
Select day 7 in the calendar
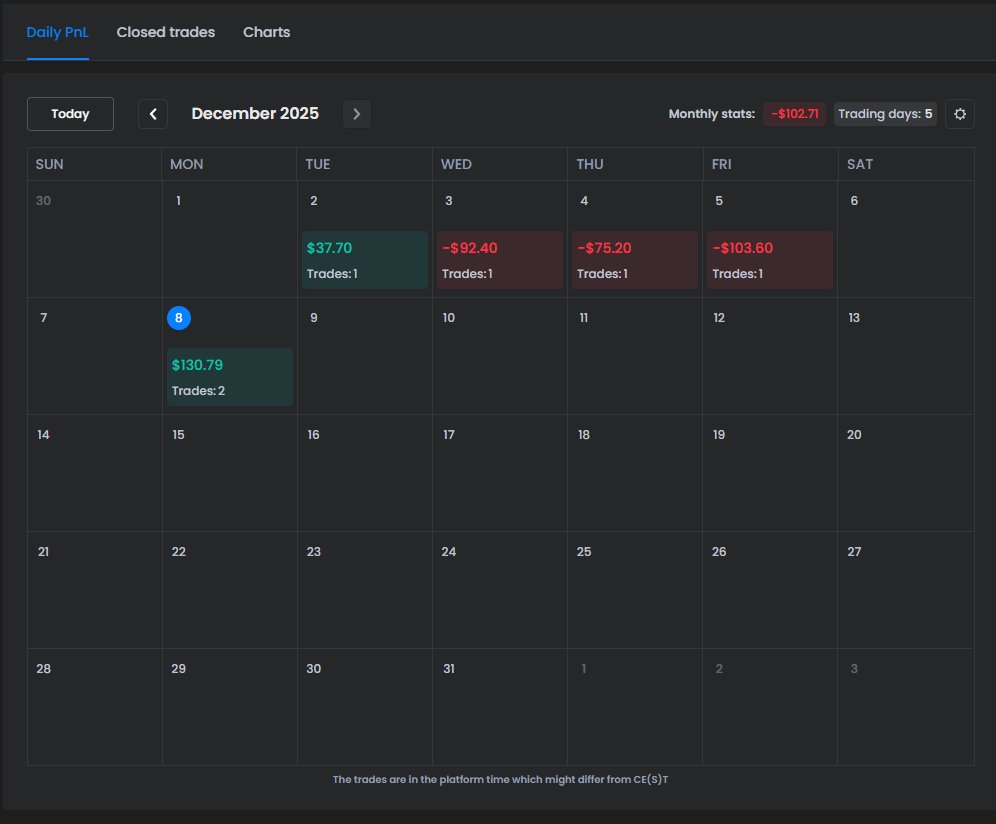pyautogui.click(x=43, y=318)
